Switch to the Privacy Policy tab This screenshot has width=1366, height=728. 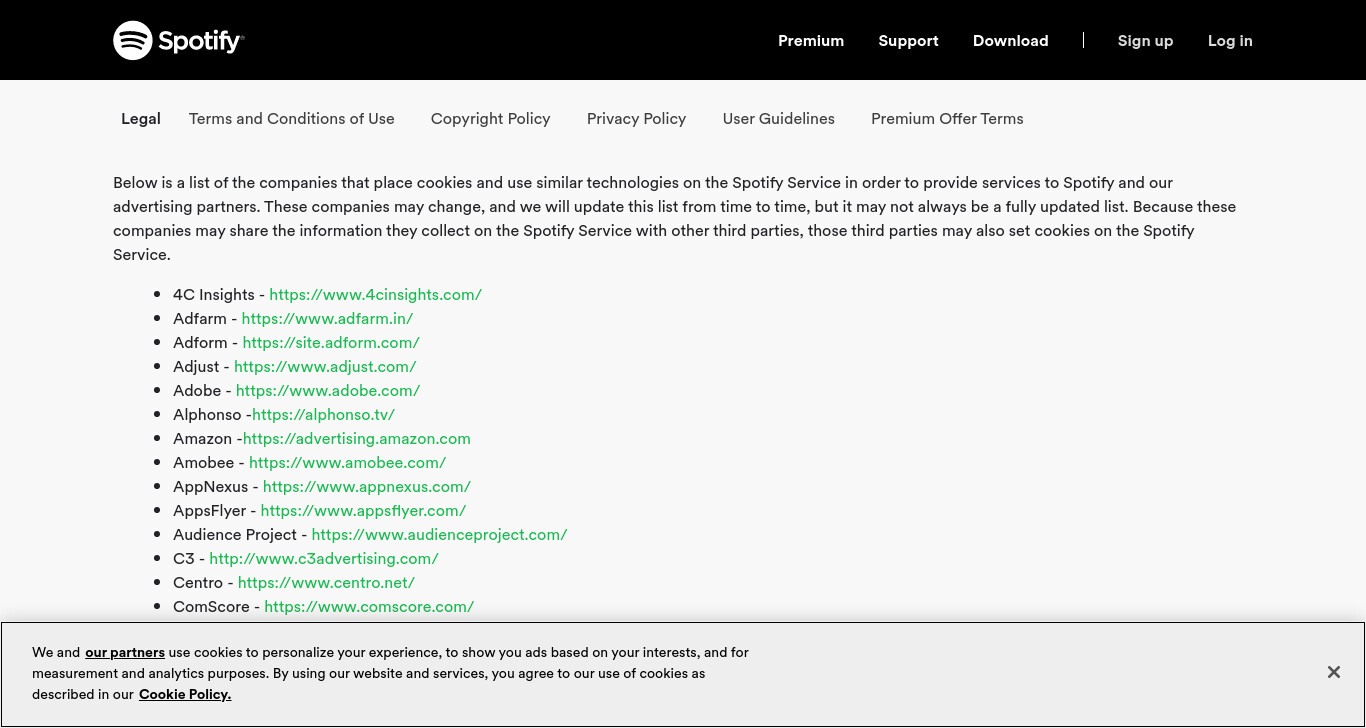tap(636, 118)
